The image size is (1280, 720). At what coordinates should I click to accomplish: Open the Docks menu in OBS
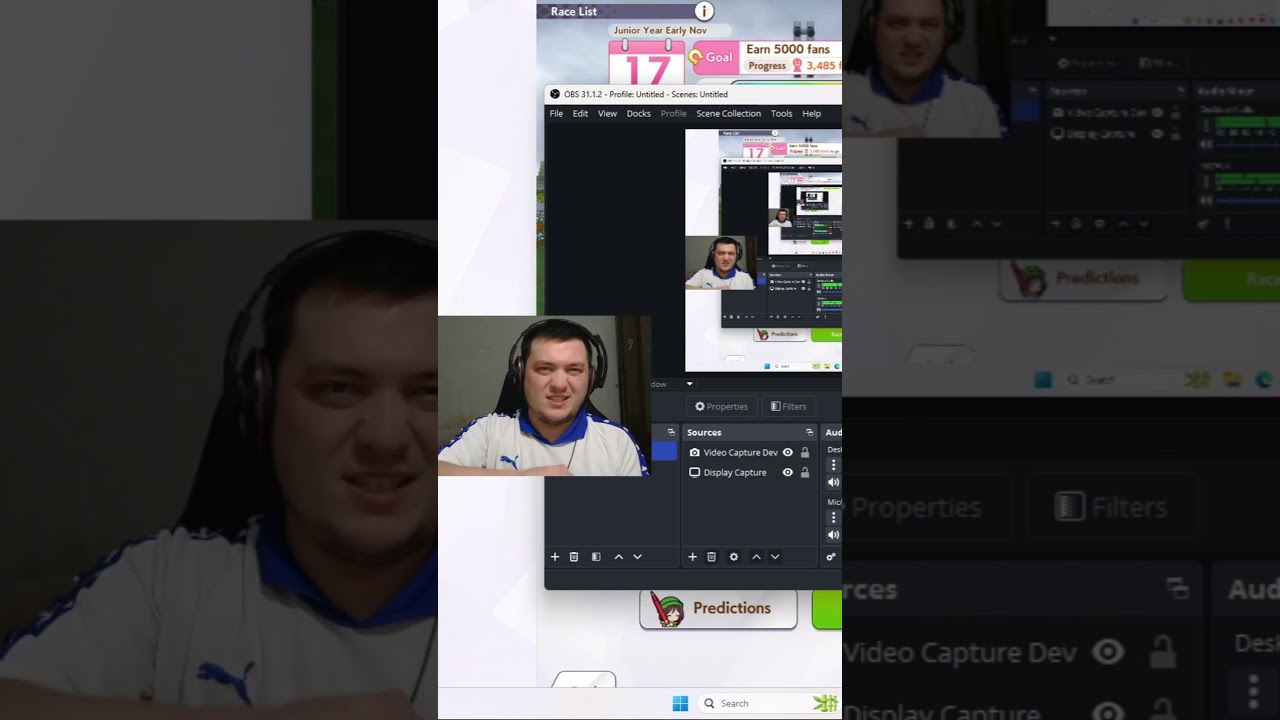[638, 113]
